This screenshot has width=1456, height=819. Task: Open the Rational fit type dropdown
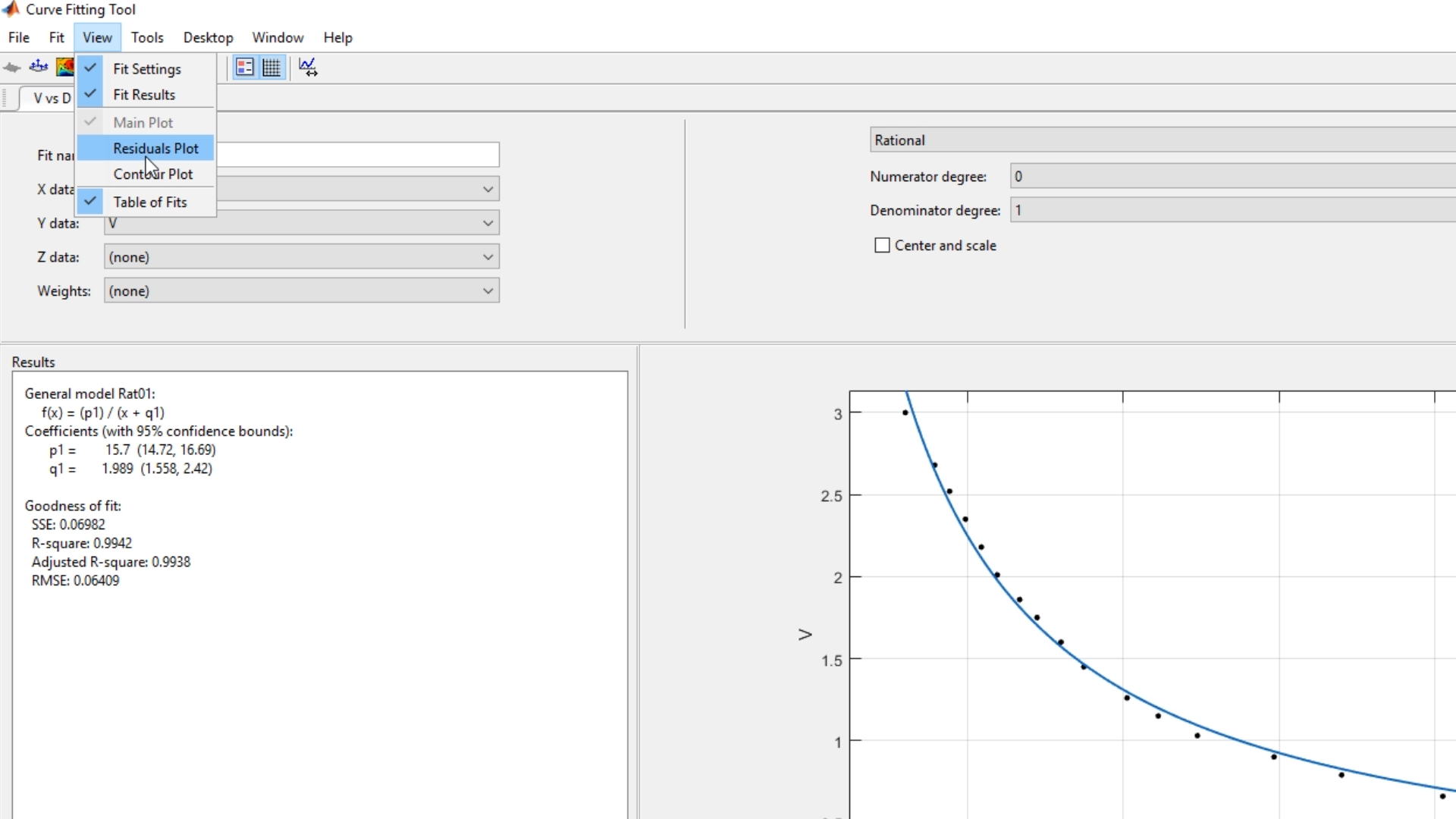[1160, 140]
